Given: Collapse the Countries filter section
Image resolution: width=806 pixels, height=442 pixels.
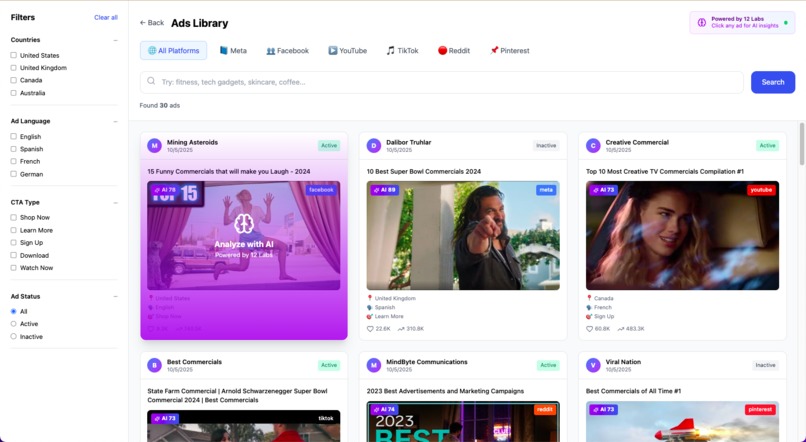Looking at the screenshot, I should coord(115,40).
